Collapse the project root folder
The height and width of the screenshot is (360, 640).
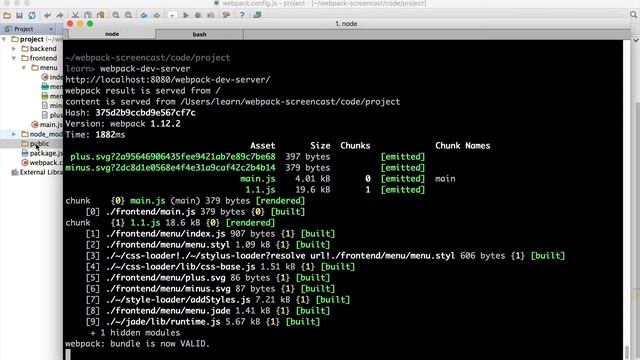pos(4,39)
